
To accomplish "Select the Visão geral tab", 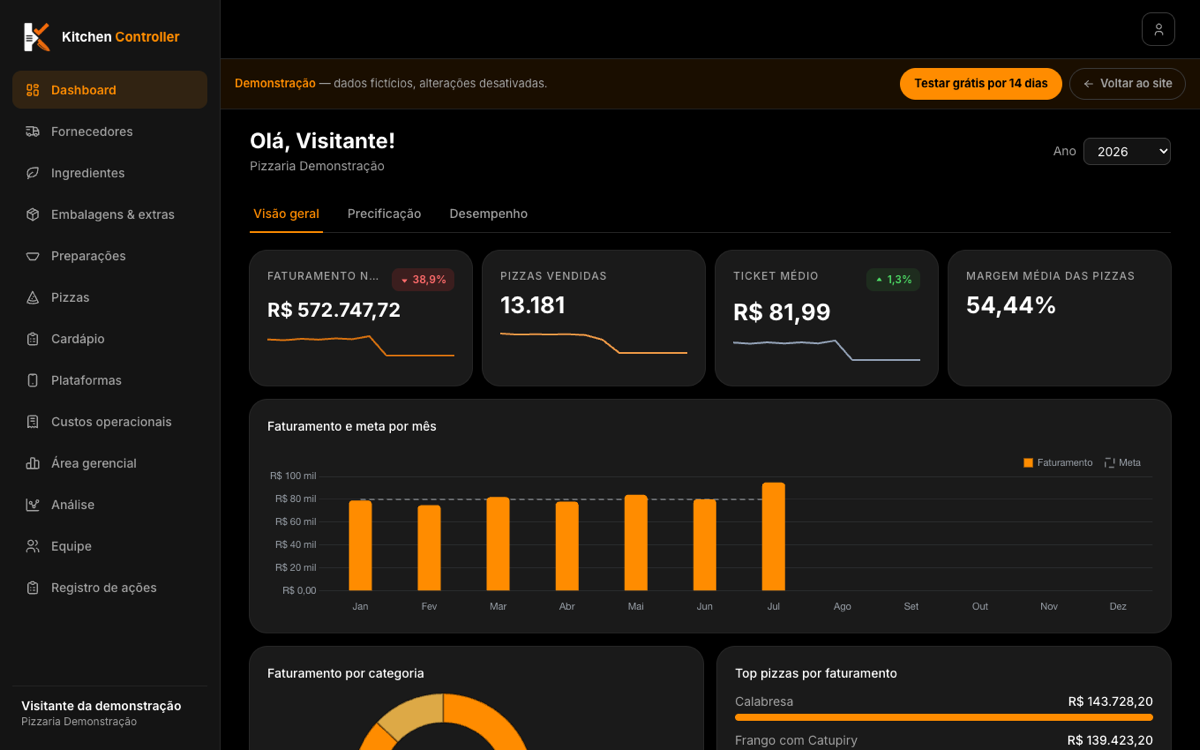I will point(286,214).
